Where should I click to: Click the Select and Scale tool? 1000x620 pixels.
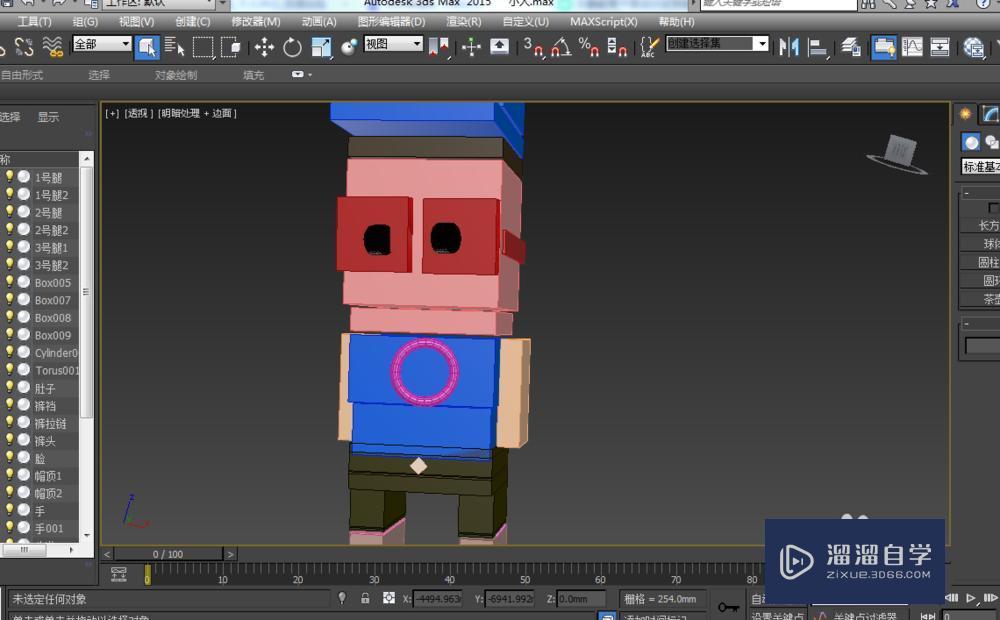321,46
